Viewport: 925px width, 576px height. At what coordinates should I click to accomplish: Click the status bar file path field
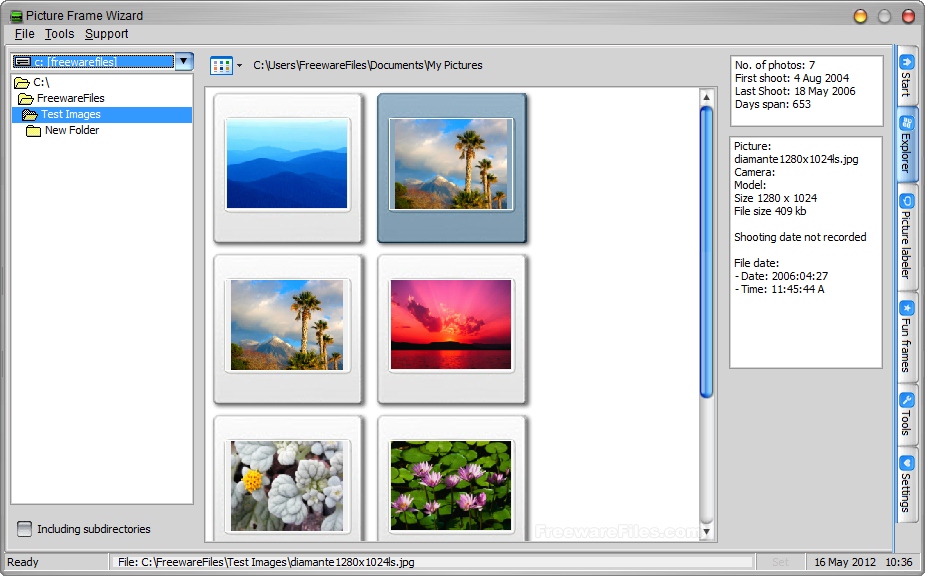[x=433, y=562]
